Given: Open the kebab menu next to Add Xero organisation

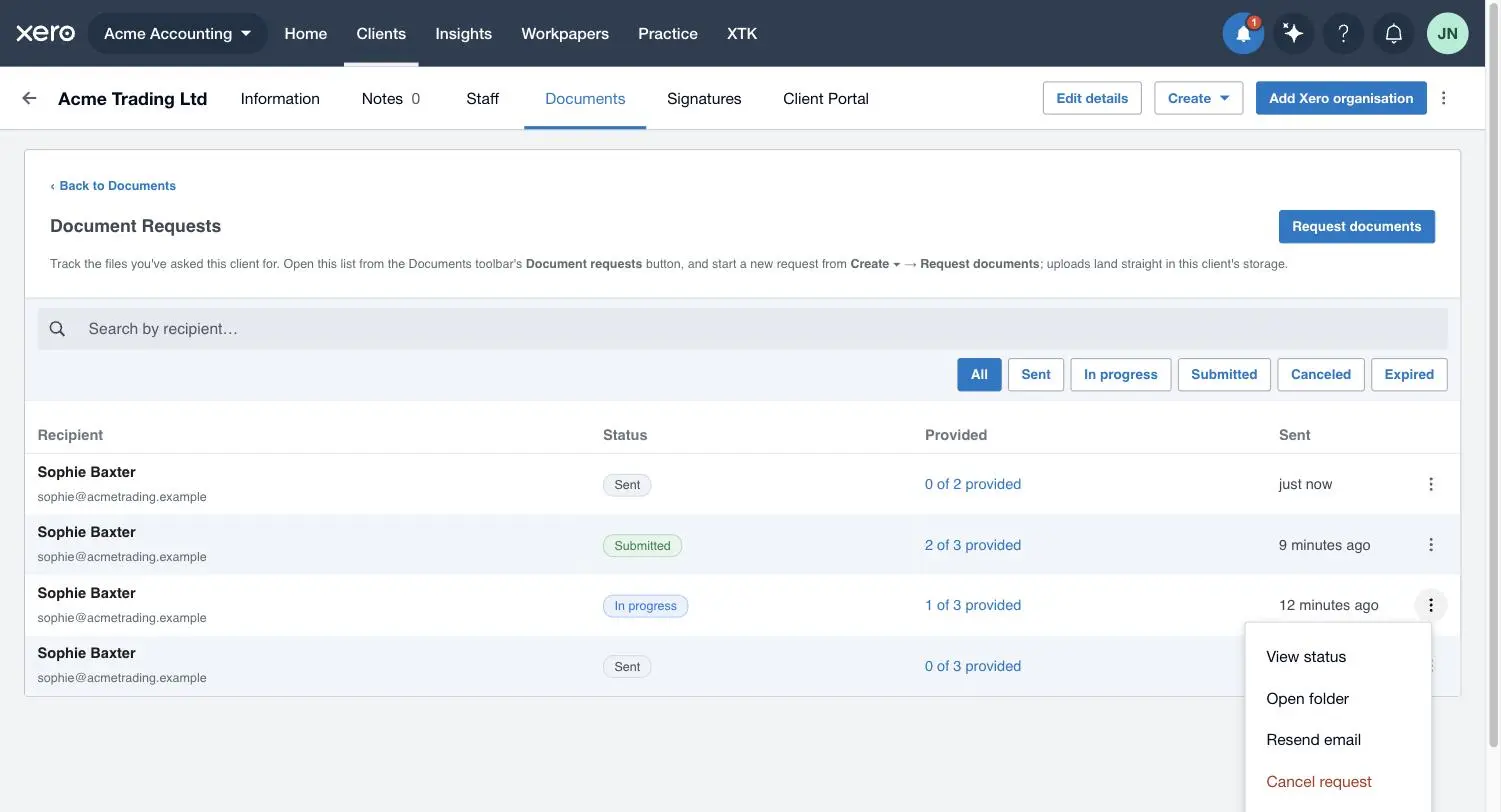Looking at the screenshot, I should 1443,98.
